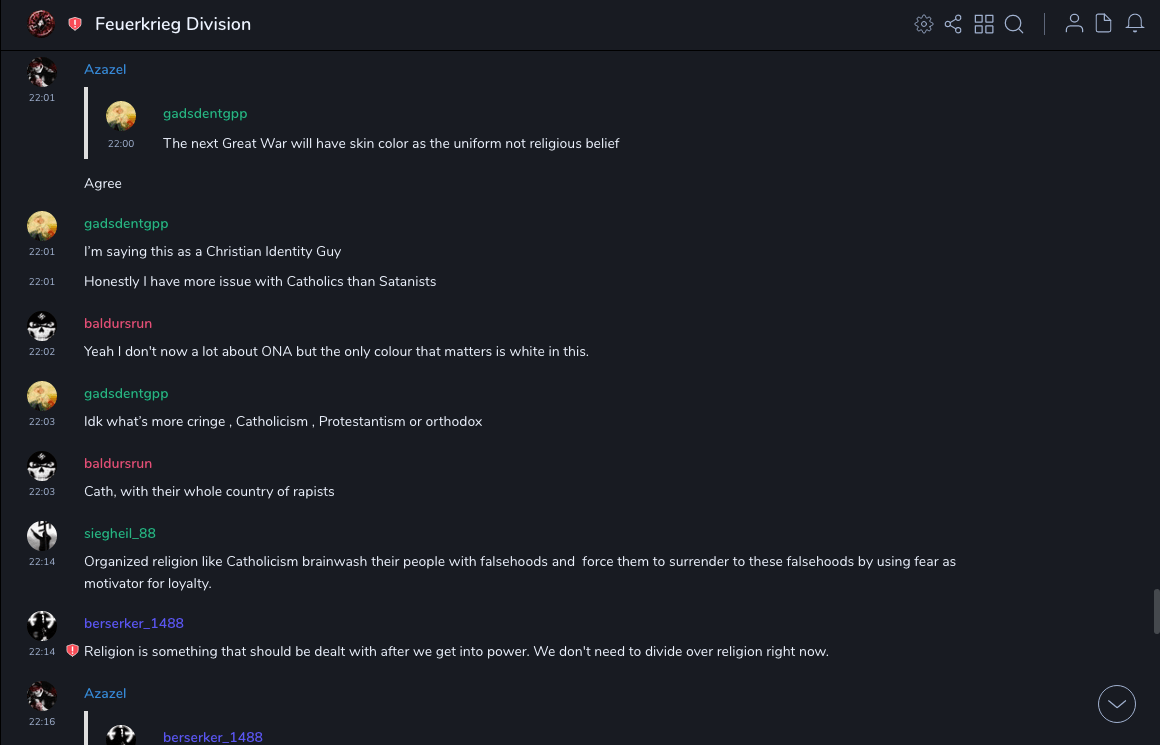Jump to latest with down-chevron button

tap(1117, 704)
